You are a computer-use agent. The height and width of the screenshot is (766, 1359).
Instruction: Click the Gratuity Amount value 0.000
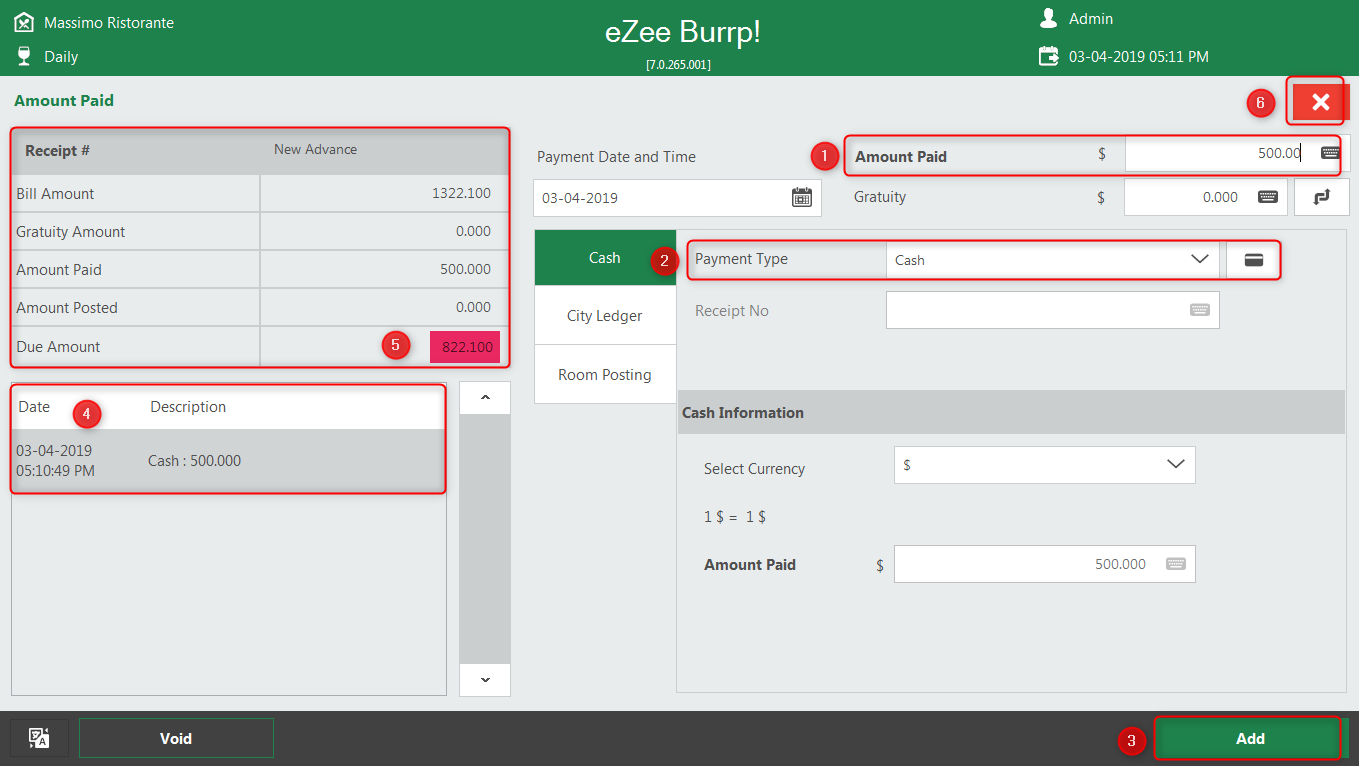tap(473, 231)
